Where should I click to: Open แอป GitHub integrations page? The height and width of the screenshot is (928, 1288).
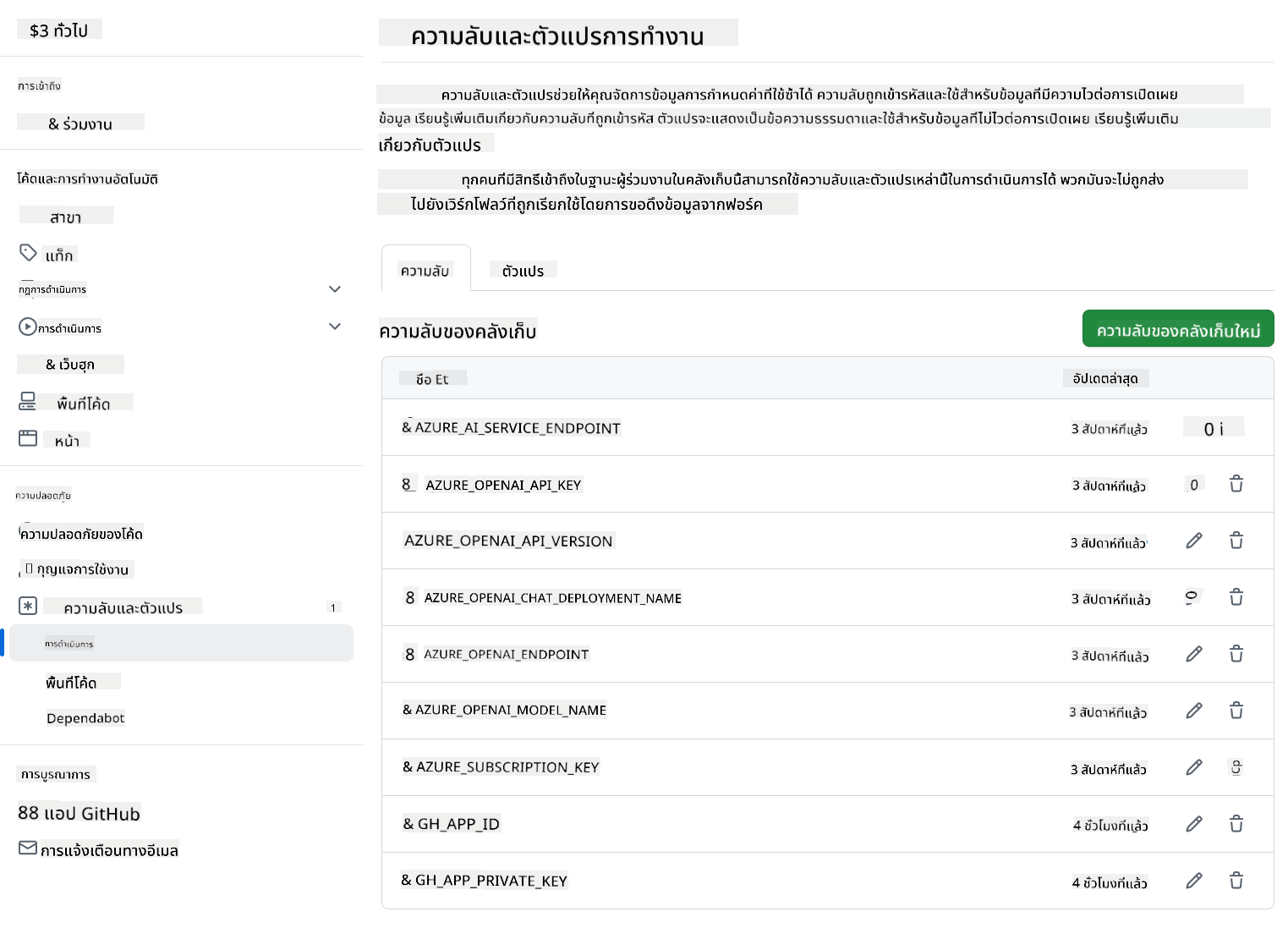(x=79, y=813)
